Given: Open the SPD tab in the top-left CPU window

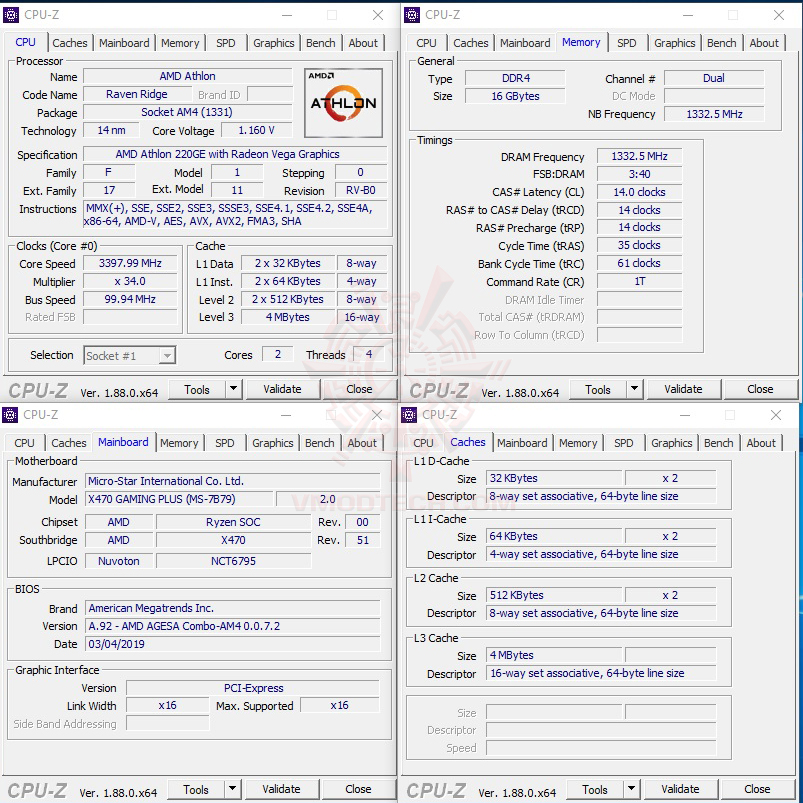Looking at the screenshot, I should pyautogui.click(x=225, y=43).
